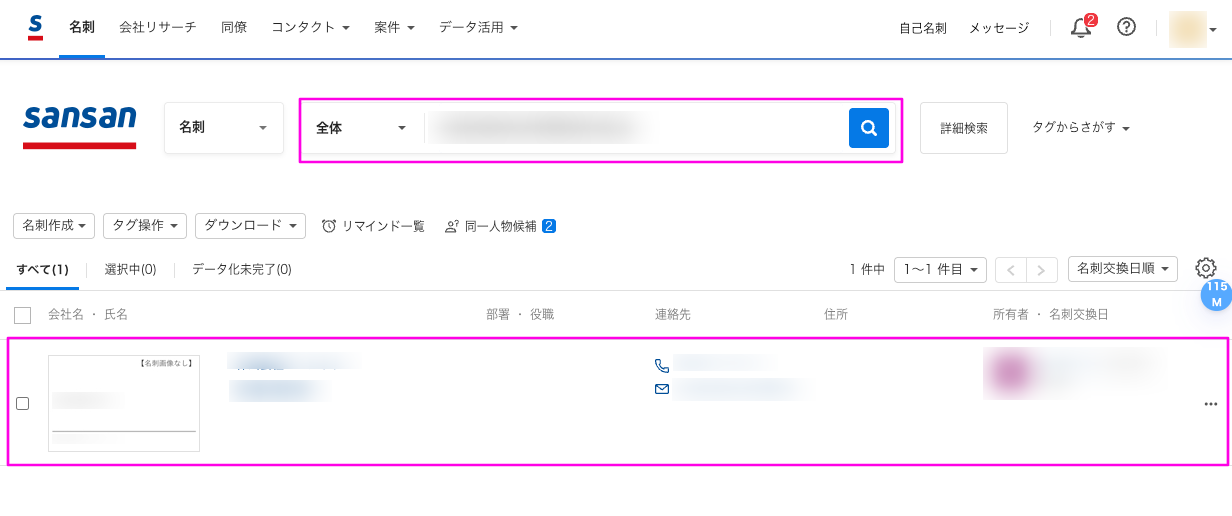The image size is (1232, 516).
Task: Click the three-dot more options icon
Action: click(1210, 404)
